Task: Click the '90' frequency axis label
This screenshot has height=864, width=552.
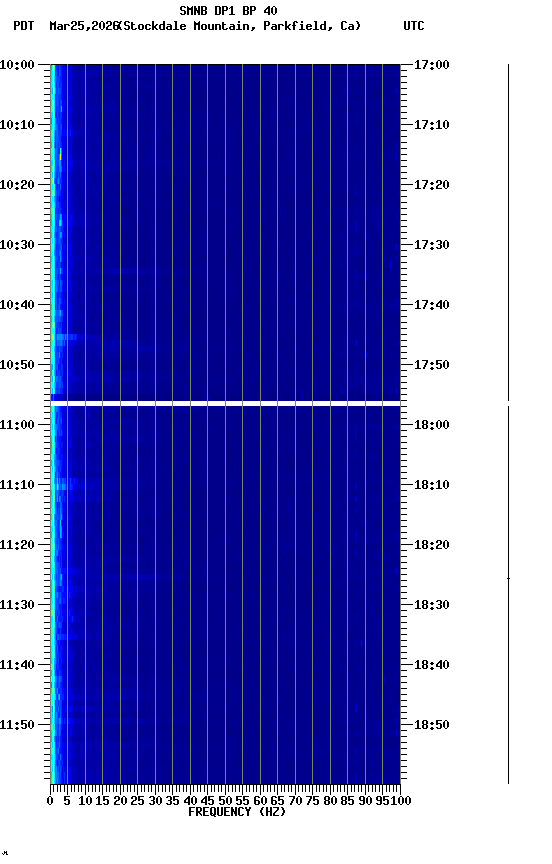Action: point(365,801)
